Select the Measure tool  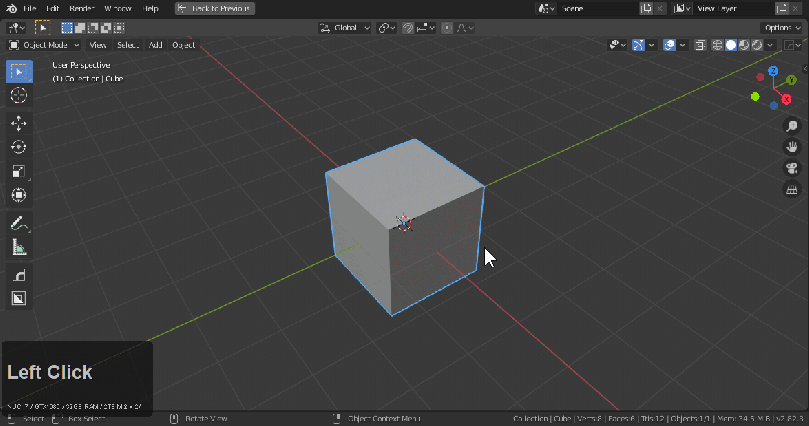[x=18, y=247]
